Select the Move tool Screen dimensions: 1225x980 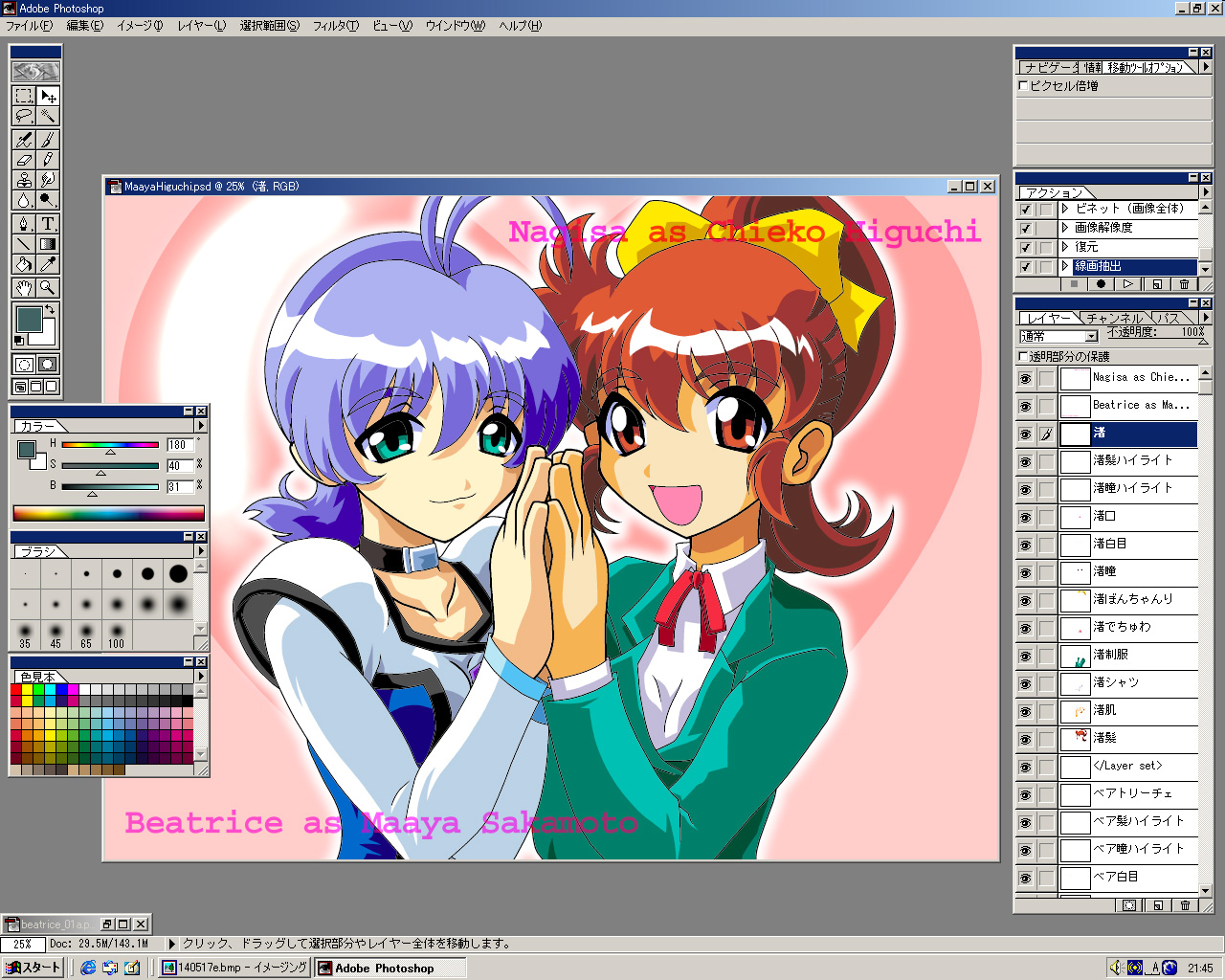pos(48,96)
